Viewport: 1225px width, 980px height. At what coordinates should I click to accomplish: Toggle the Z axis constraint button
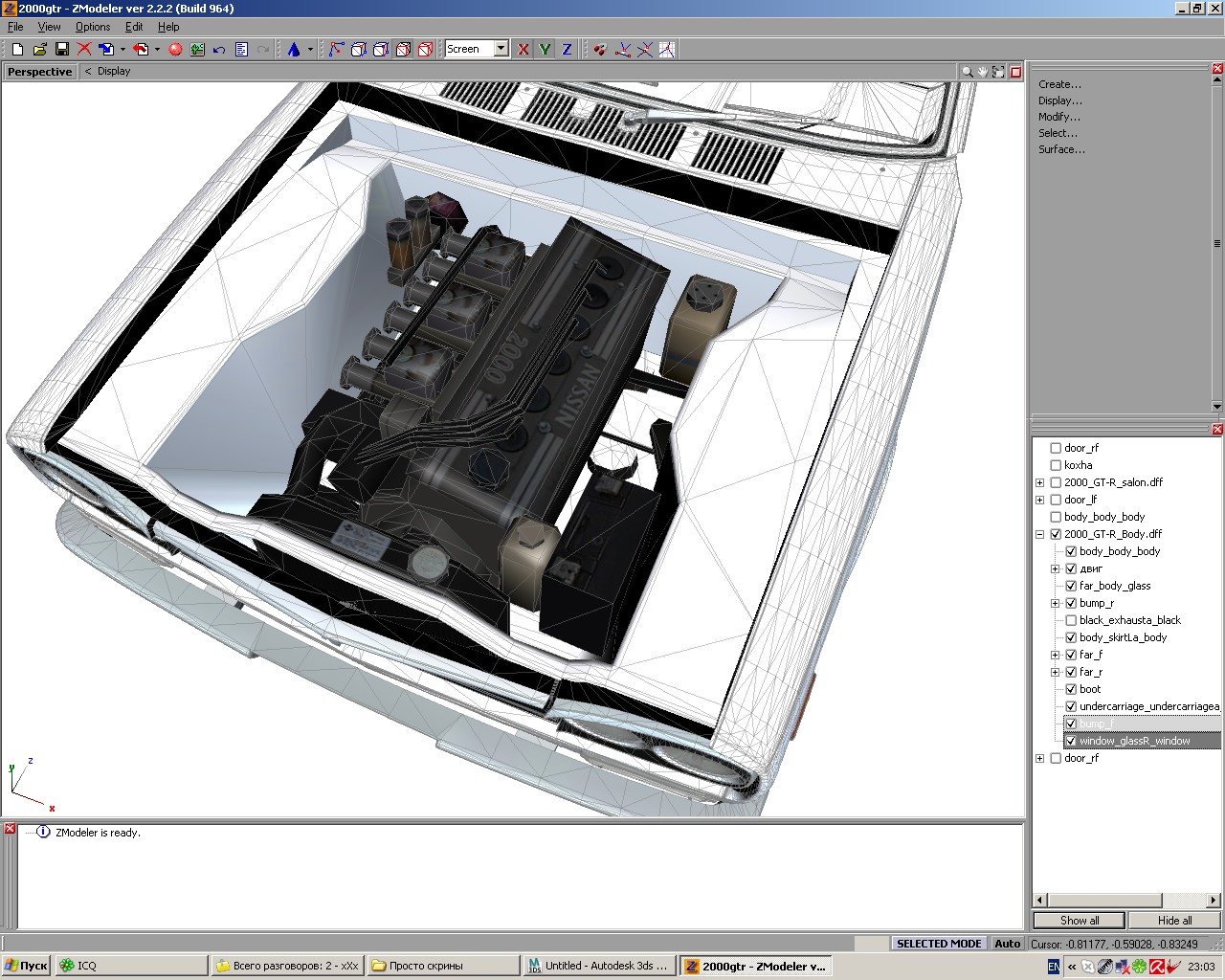(567, 49)
